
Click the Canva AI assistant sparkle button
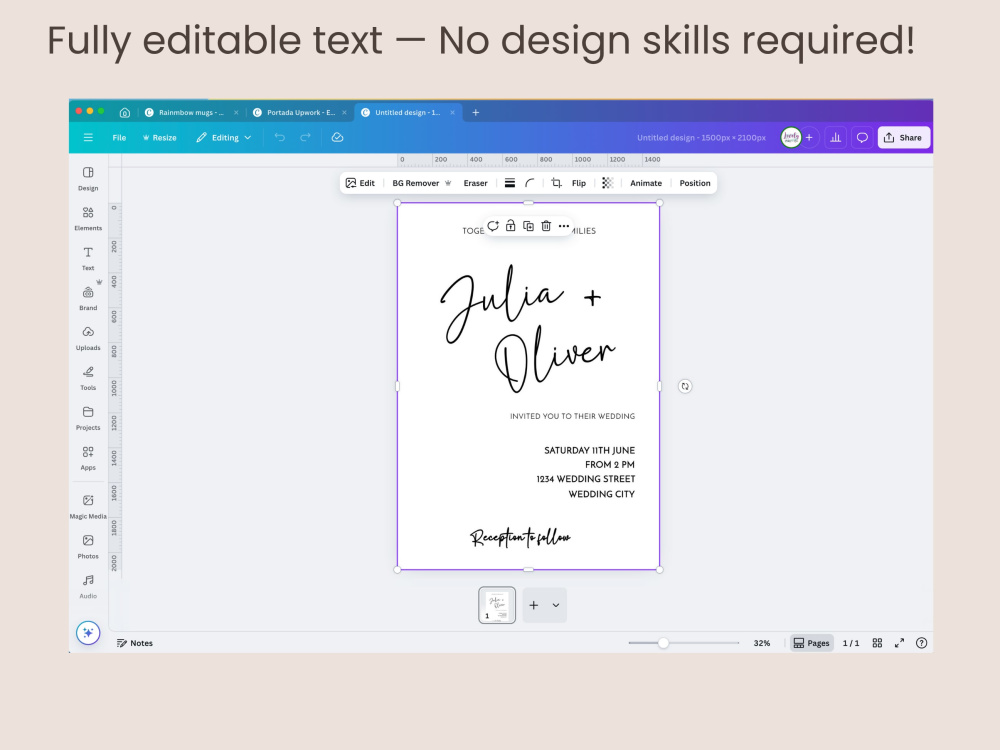point(88,633)
